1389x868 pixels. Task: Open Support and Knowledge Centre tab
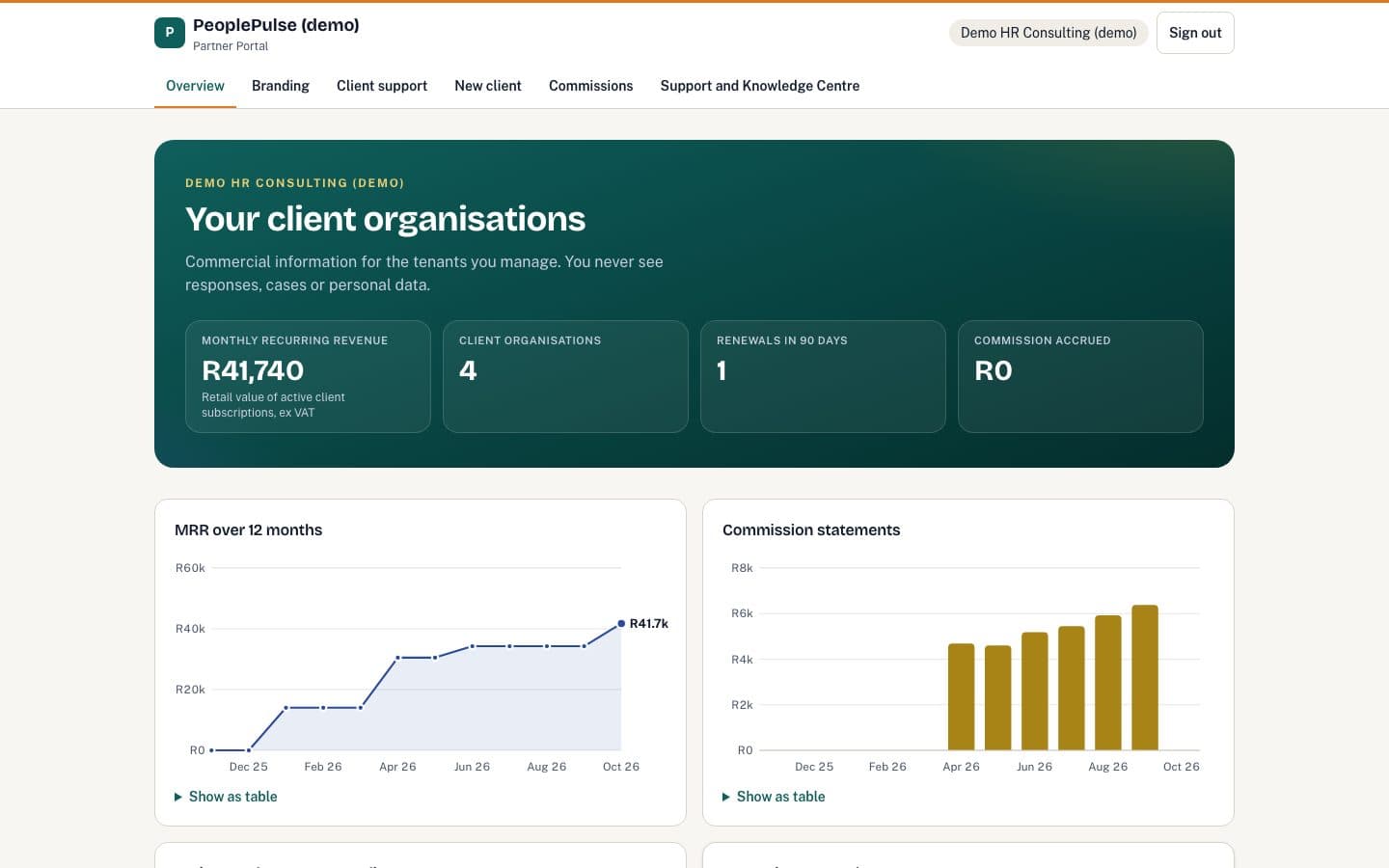(760, 86)
